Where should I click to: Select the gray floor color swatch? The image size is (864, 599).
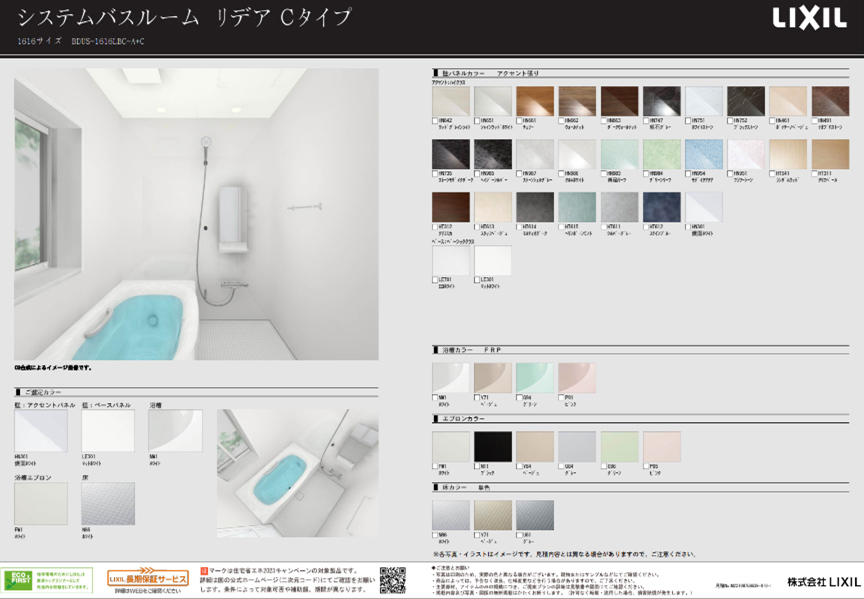(535, 515)
